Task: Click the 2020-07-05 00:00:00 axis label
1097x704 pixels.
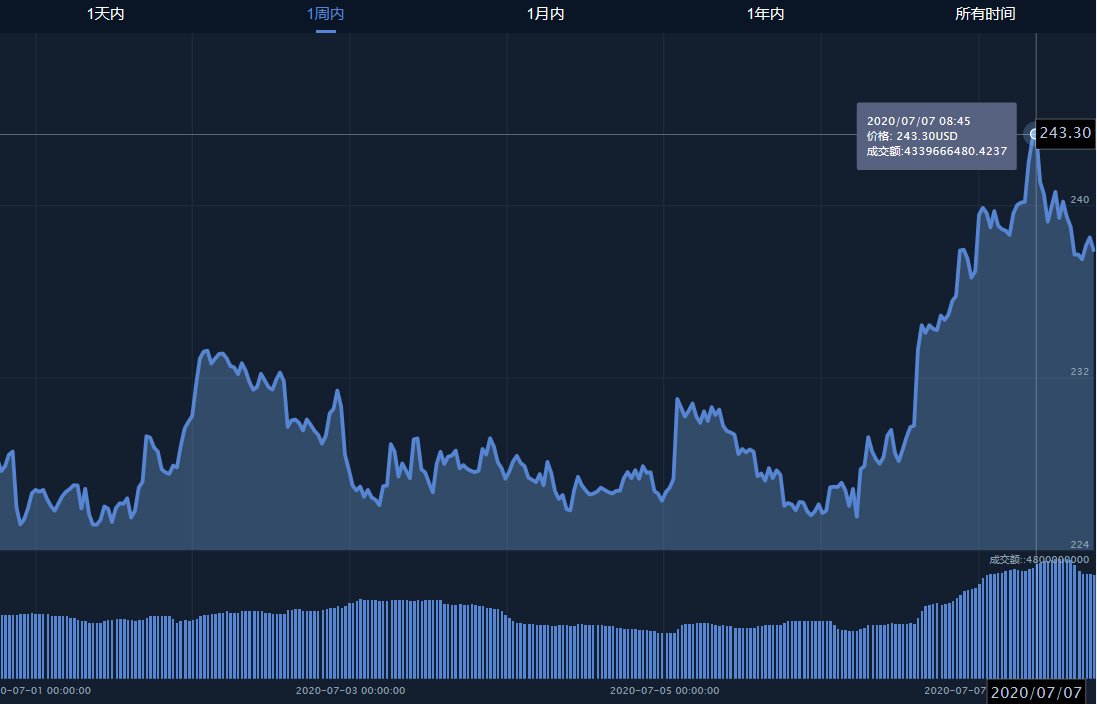Action: click(x=665, y=691)
